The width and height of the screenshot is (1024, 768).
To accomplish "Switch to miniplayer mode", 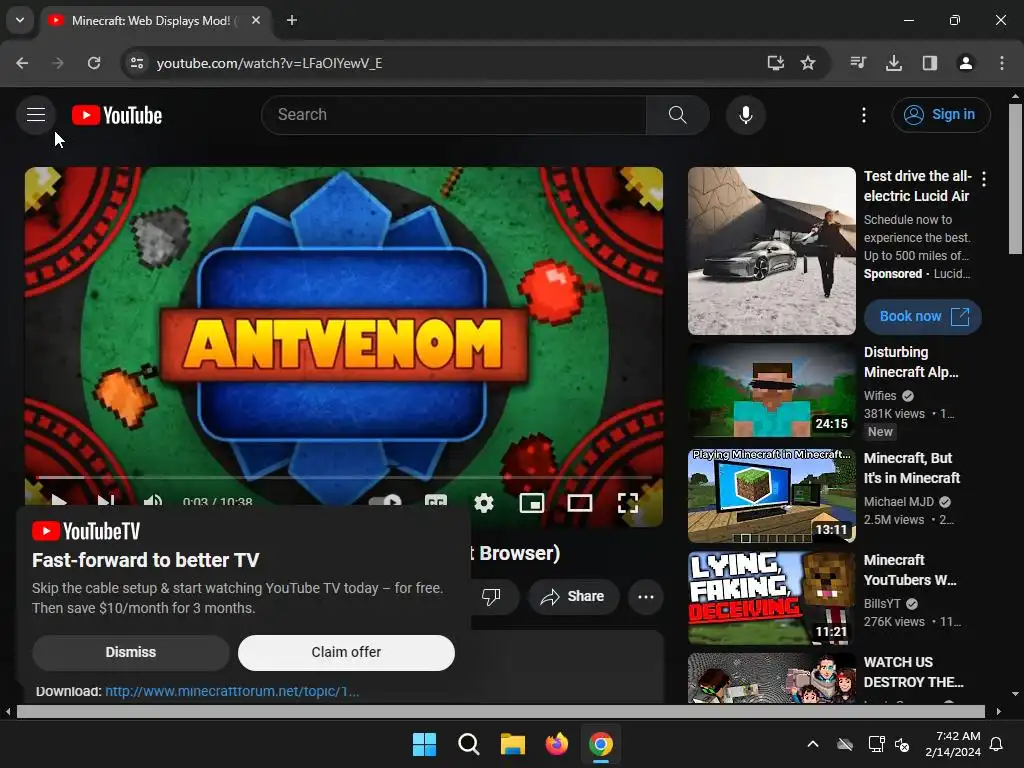I will [x=532, y=502].
